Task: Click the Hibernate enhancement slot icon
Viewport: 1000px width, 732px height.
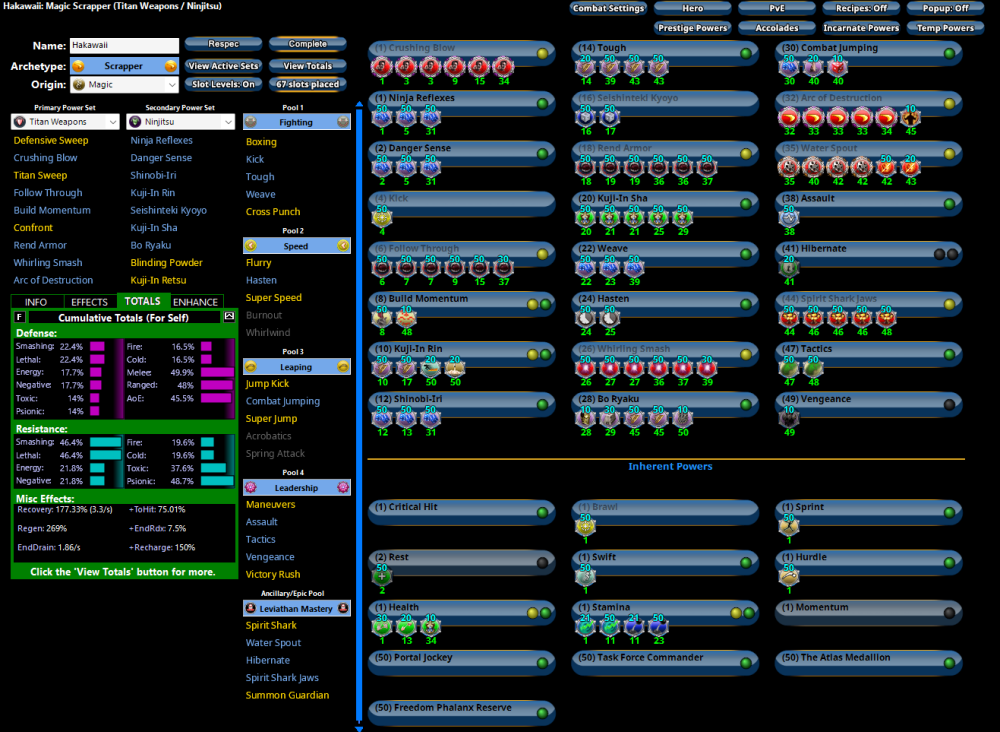Action: coord(789,268)
